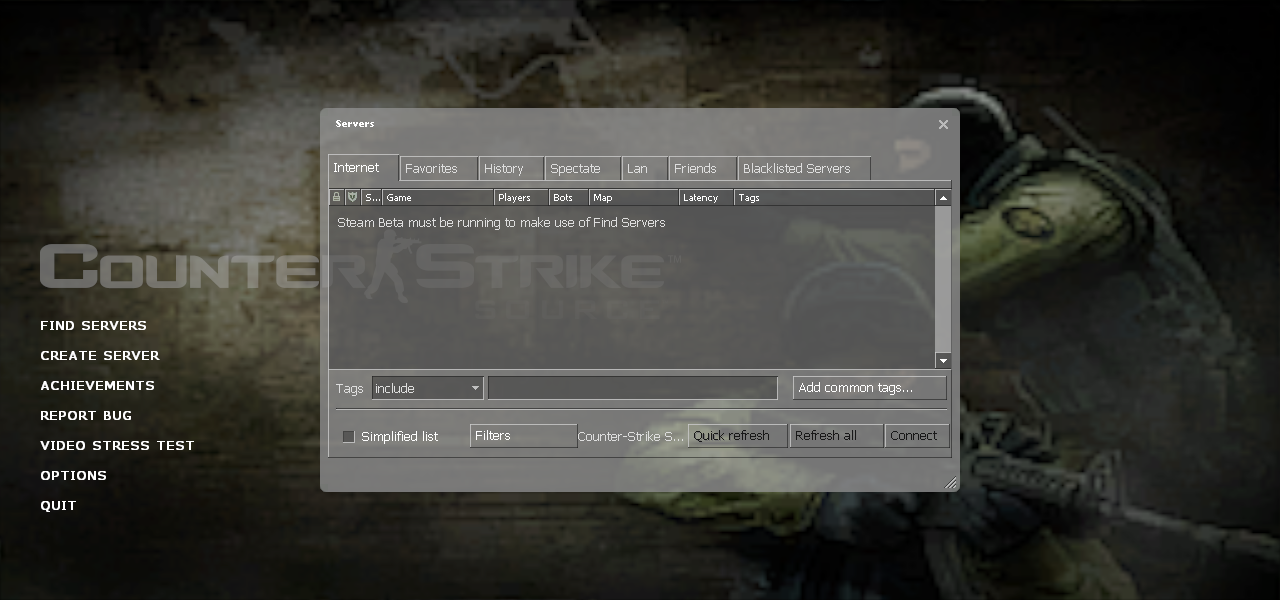Open the Favorites tab

tap(438, 169)
